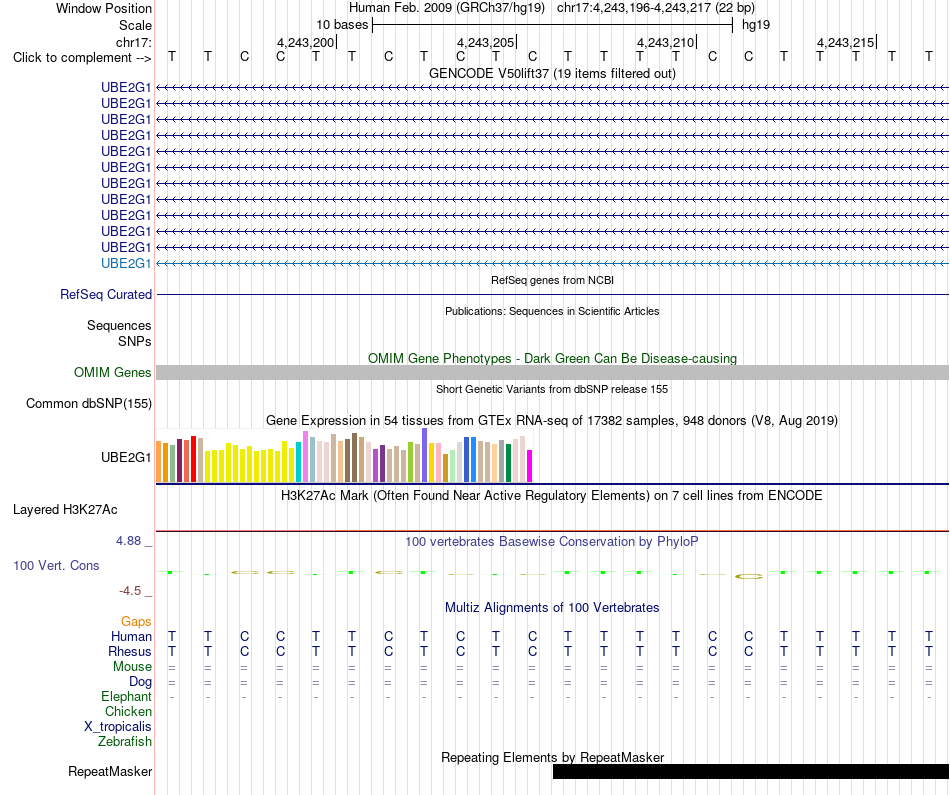950x795 pixels.
Task: Click the Chicken alignment row label
Action: (x=128, y=711)
